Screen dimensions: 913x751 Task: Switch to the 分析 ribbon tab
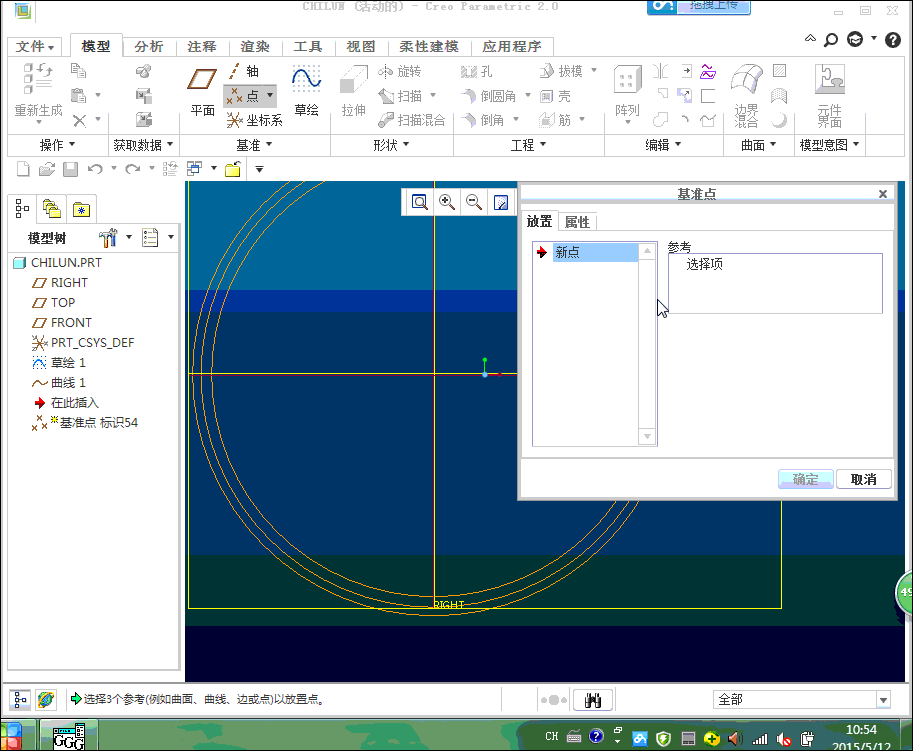point(149,47)
